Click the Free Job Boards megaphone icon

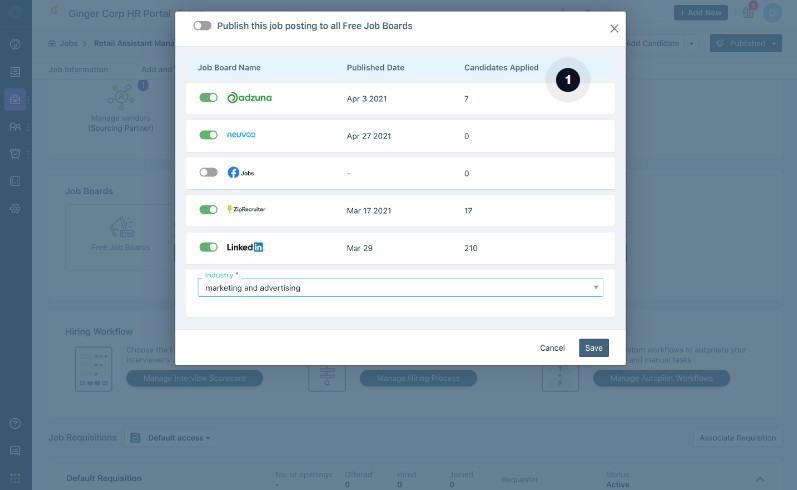point(121,227)
